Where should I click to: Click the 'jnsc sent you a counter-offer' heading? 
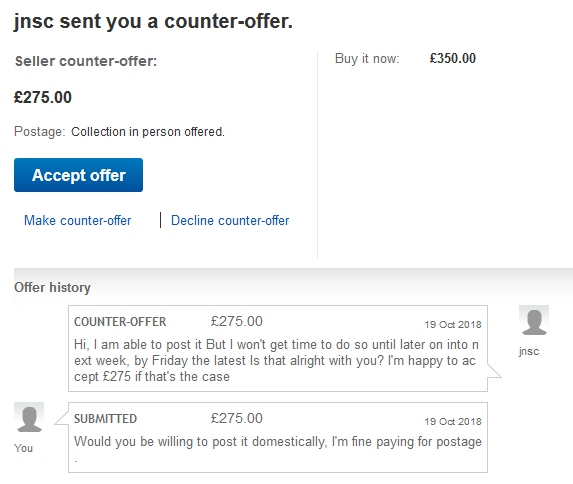pos(153,21)
